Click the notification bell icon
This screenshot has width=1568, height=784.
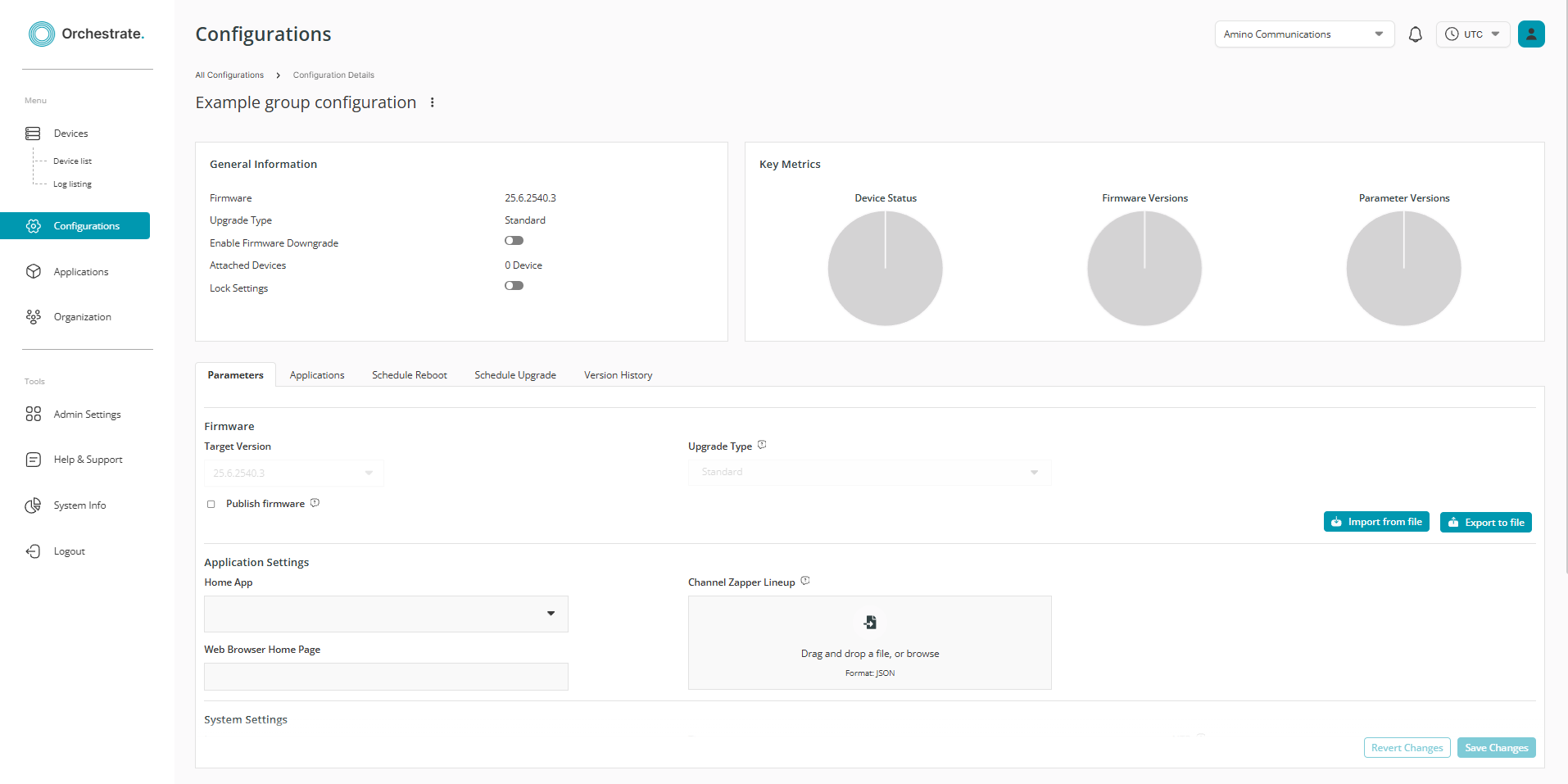coord(1415,34)
